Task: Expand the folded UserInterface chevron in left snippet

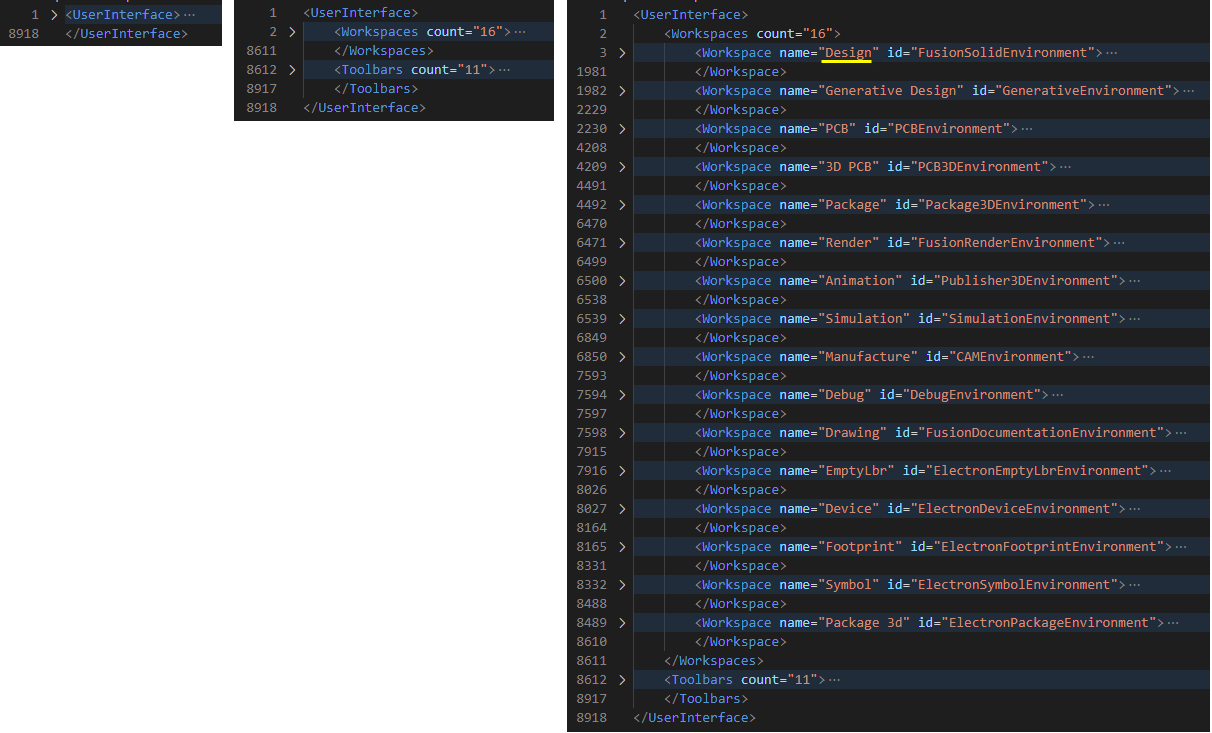Action: pyautogui.click(x=54, y=15)
